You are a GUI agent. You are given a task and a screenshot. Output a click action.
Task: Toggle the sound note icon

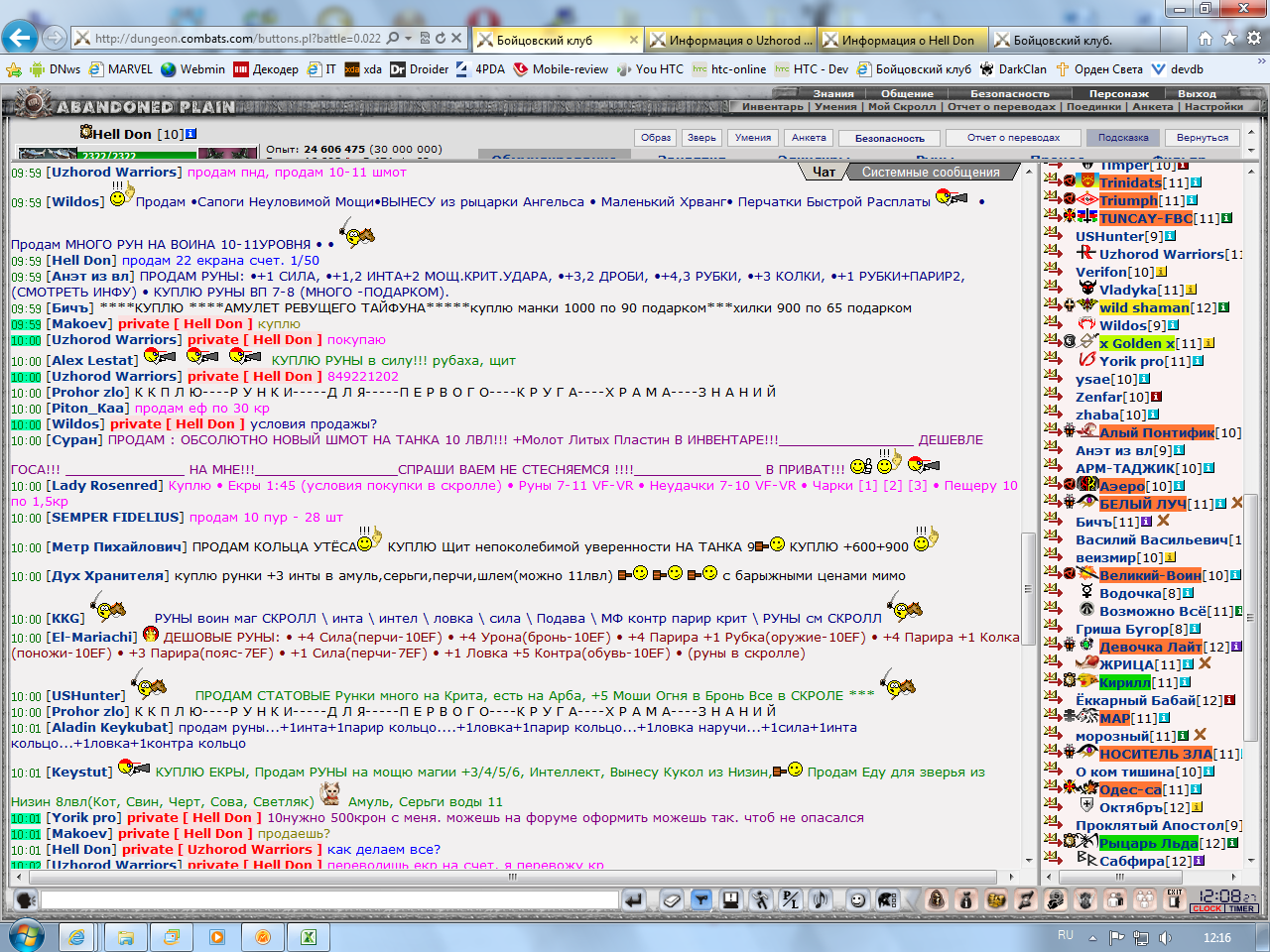[x=821, y=899]
